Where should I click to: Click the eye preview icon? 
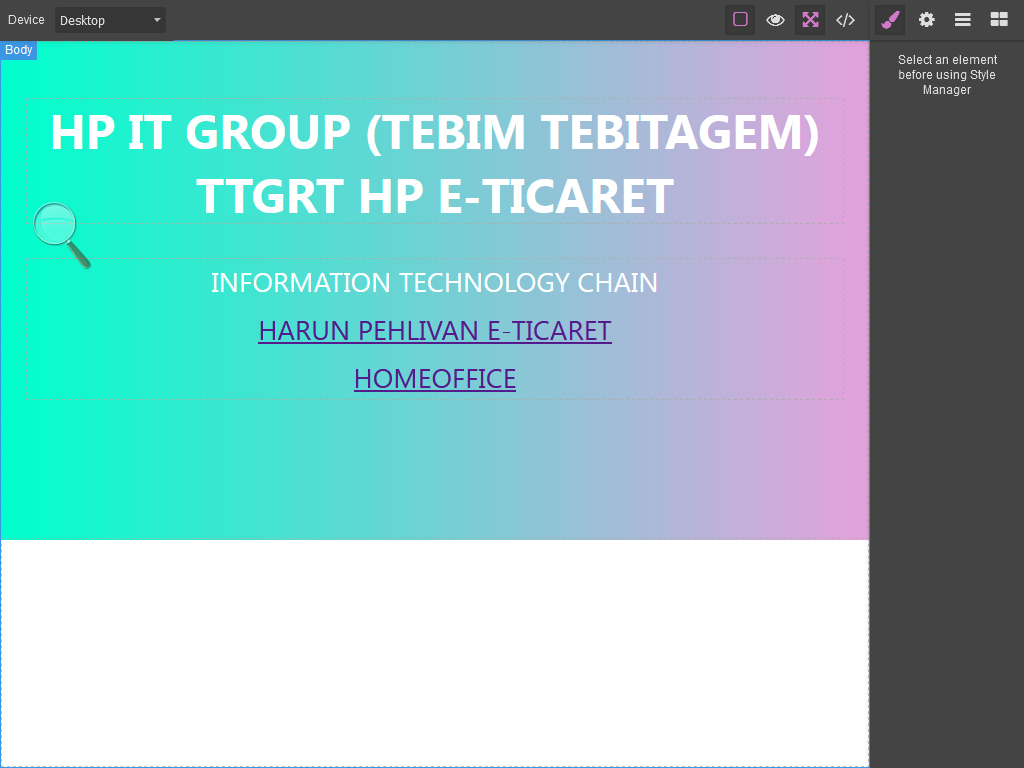(775, 20)
